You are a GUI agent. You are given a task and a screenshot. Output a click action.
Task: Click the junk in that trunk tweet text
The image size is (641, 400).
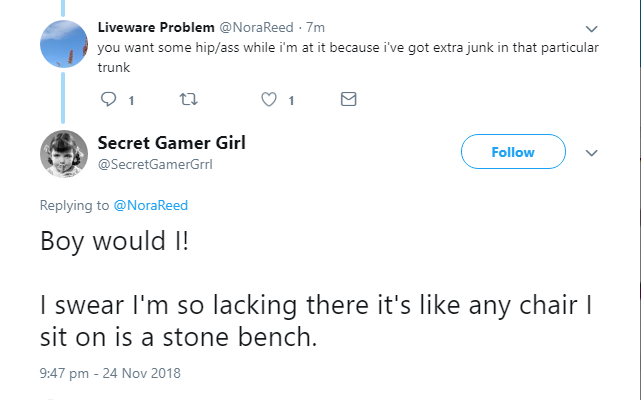pyautogui.click(x=348, y=57)
